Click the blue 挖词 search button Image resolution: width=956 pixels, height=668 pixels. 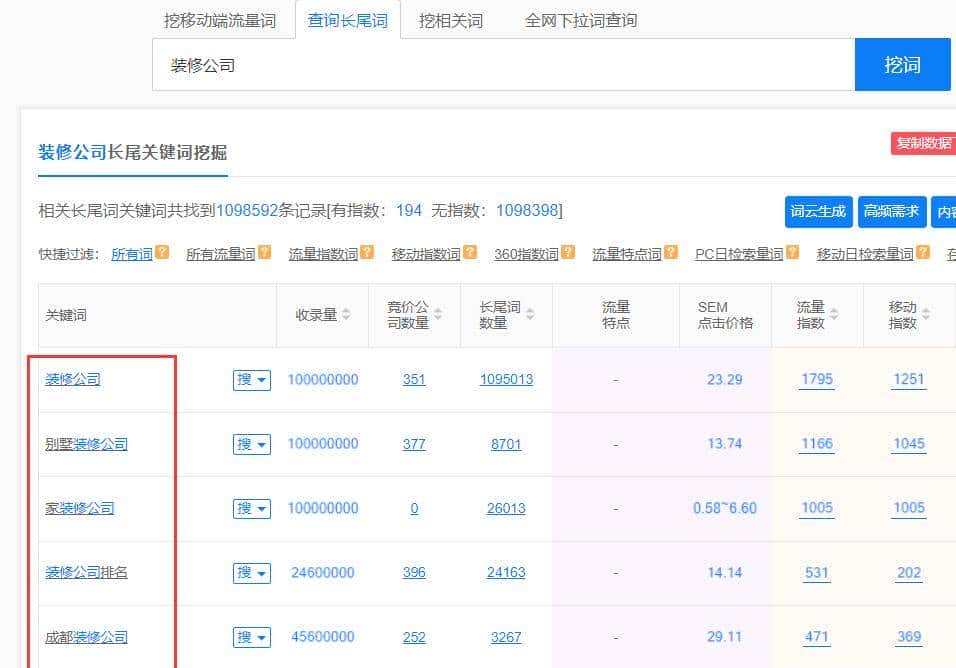[903, 64]
